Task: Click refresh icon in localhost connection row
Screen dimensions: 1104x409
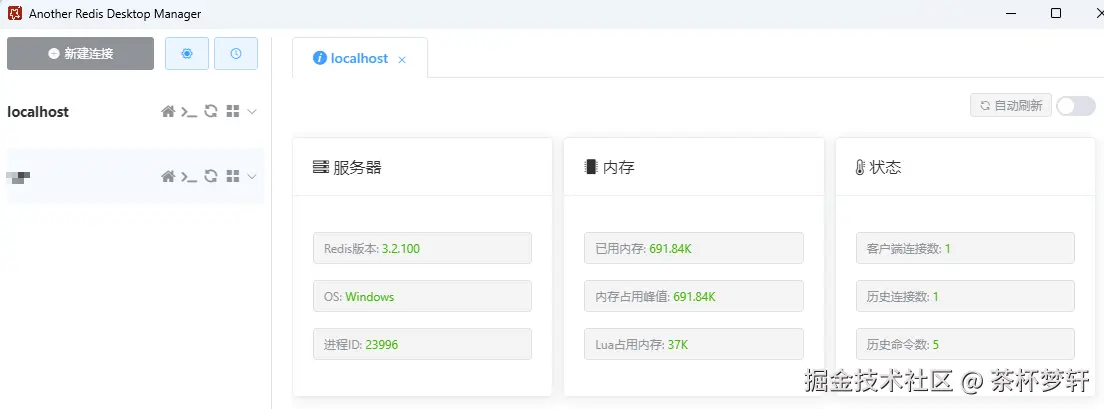Action: point(211,111)
